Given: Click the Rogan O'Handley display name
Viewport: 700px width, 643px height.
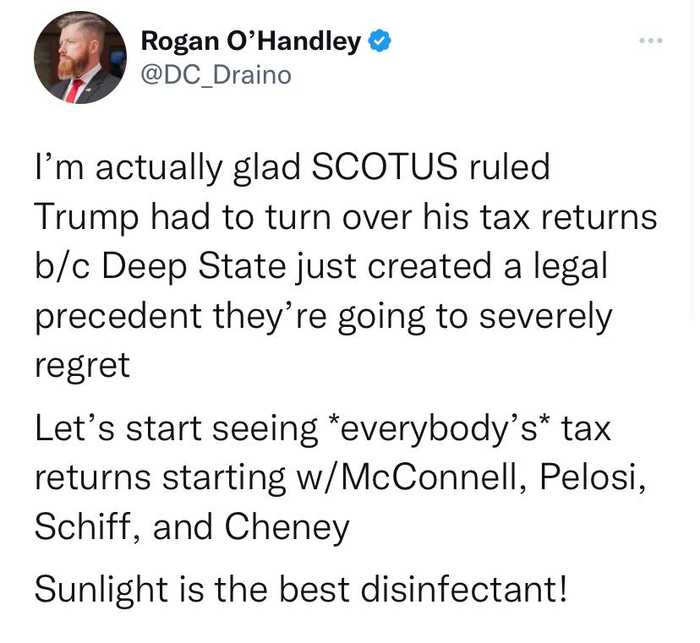Looking at the screenshot, I should tap(251, 42).
